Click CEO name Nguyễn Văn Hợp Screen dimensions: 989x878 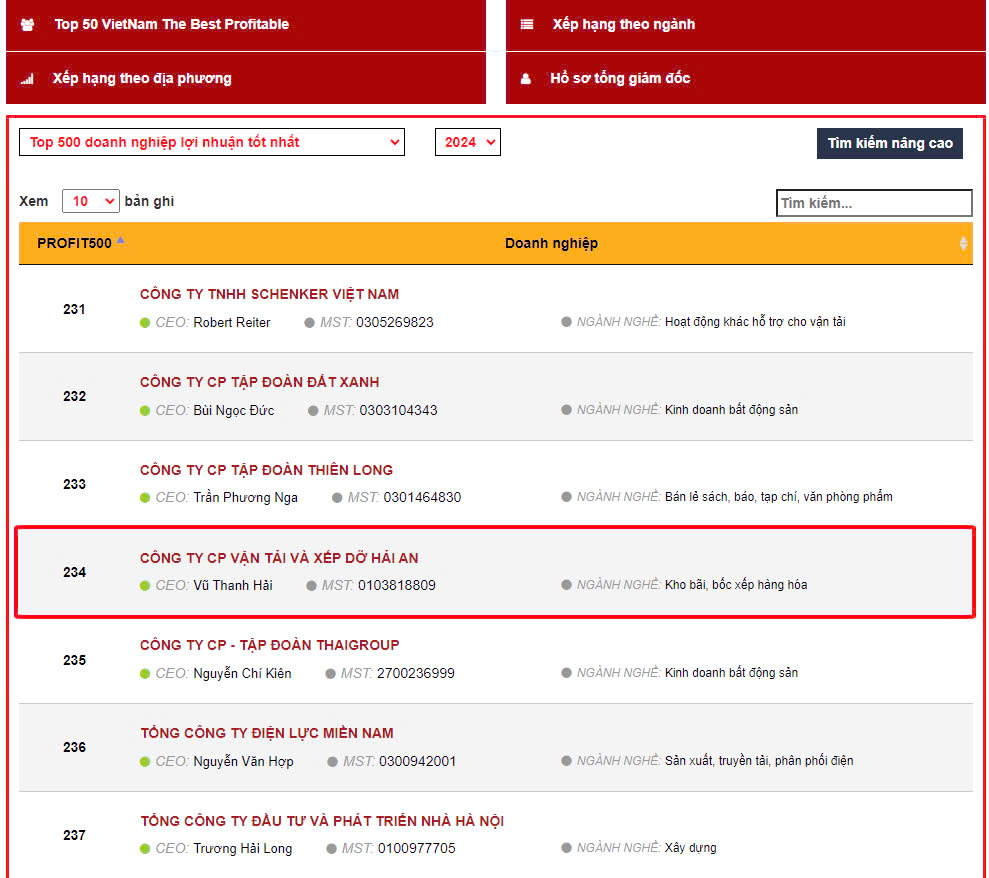(243, 761)
